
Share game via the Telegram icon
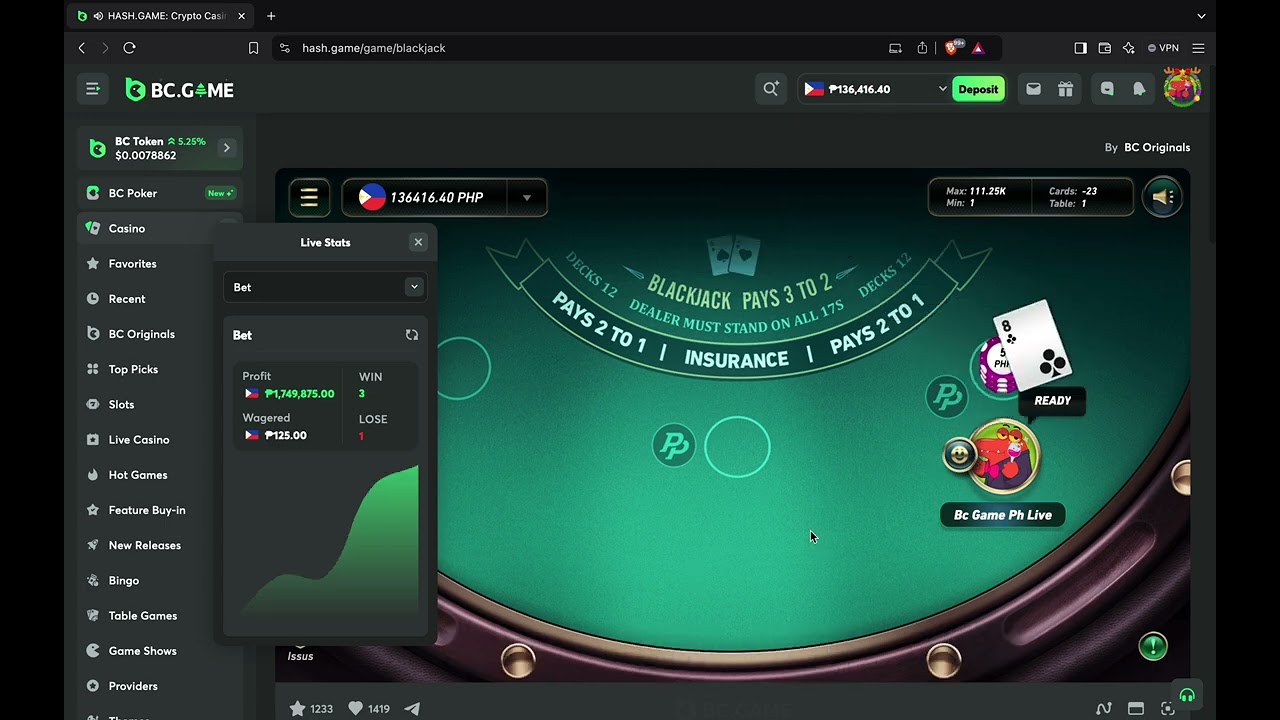point(412,708)
